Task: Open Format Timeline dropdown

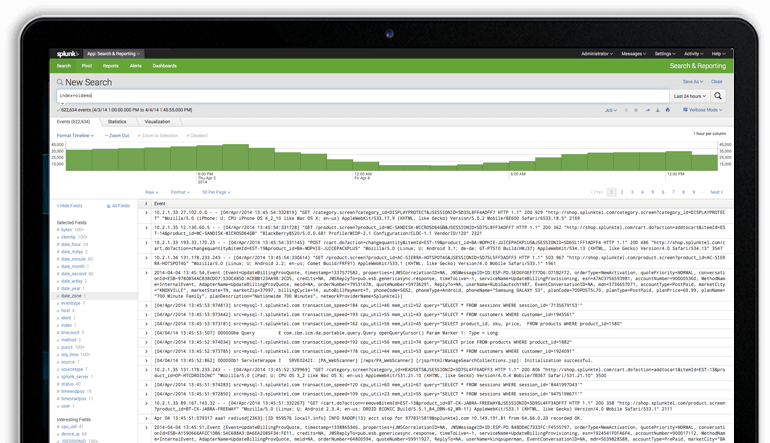Action: click(75, 136)
